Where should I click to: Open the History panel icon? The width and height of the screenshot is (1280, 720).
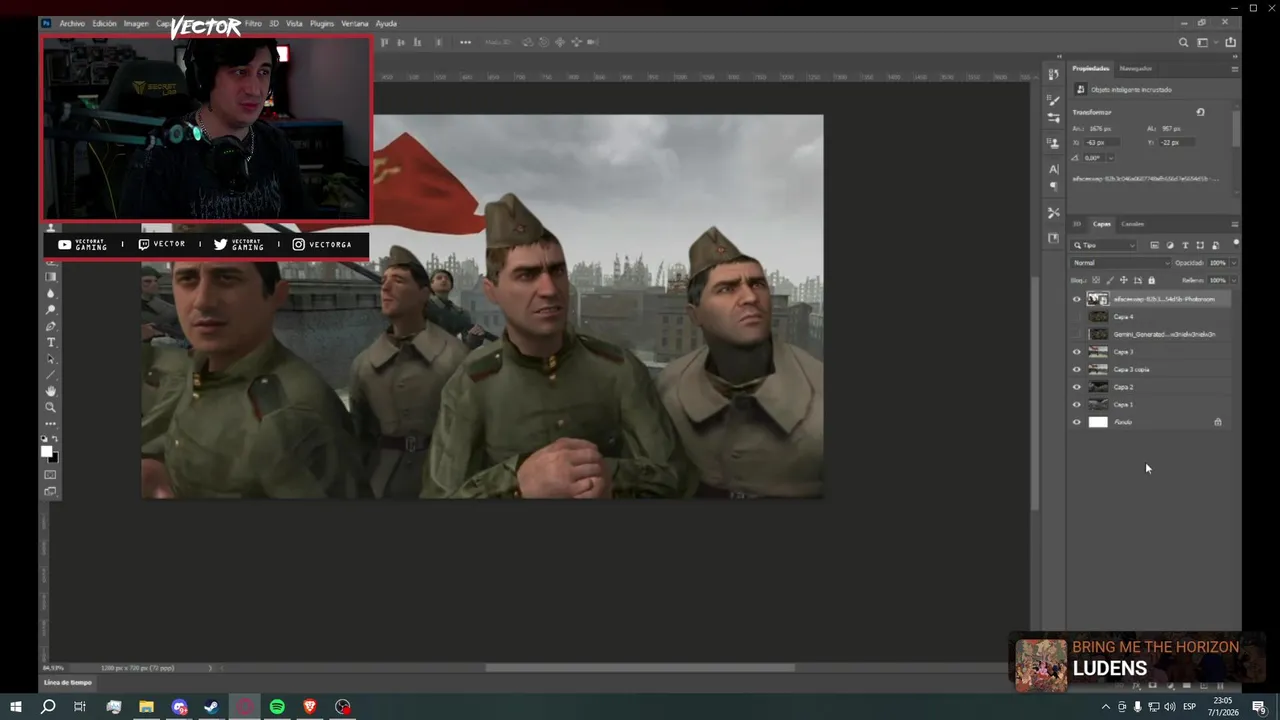[x=1053, y=75]
